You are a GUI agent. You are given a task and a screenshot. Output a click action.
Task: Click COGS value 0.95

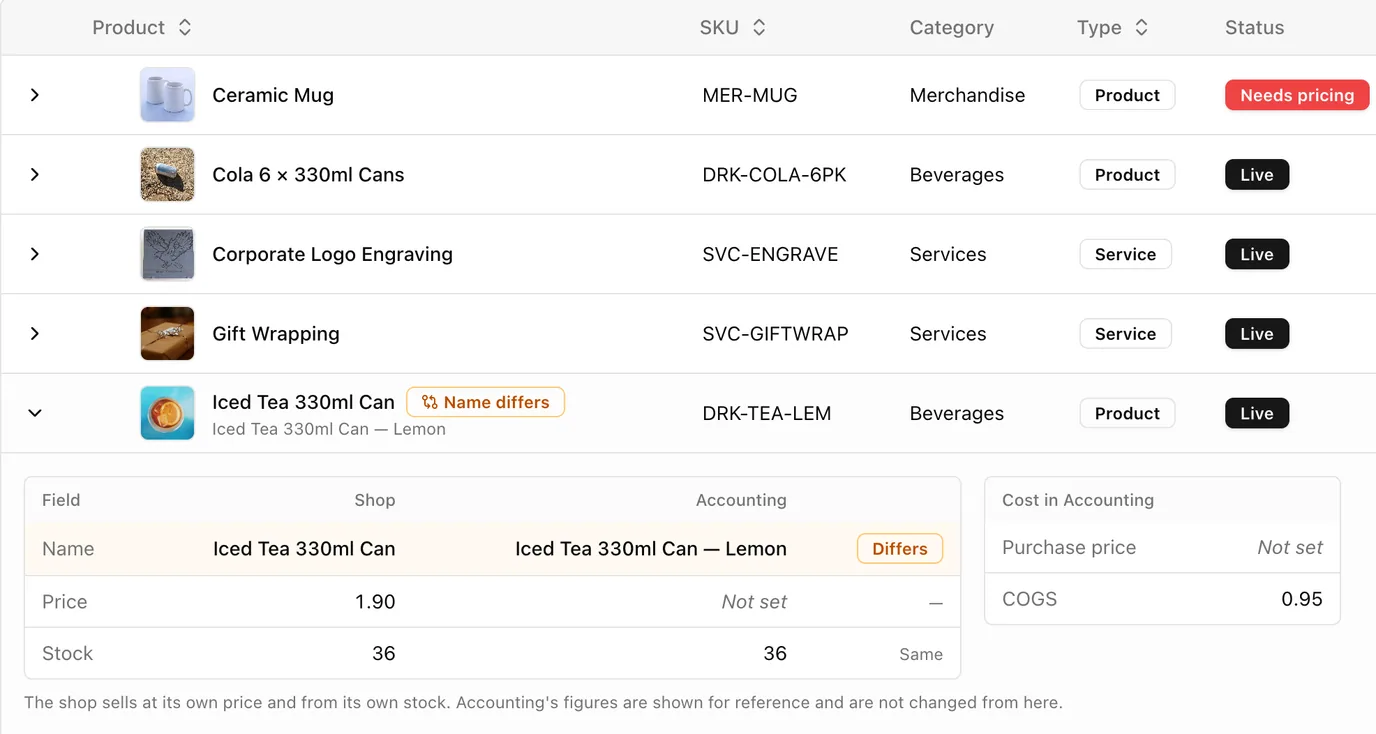pos(1302,599)
